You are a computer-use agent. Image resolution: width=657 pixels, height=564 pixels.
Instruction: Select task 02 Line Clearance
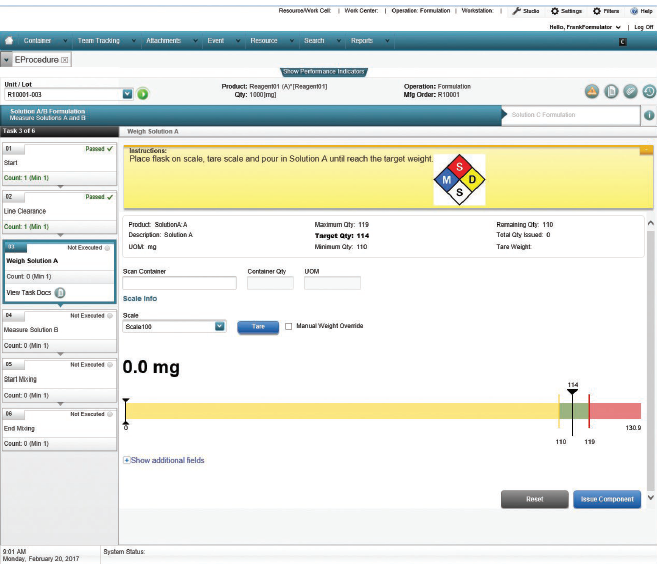(x=59, y=212)
